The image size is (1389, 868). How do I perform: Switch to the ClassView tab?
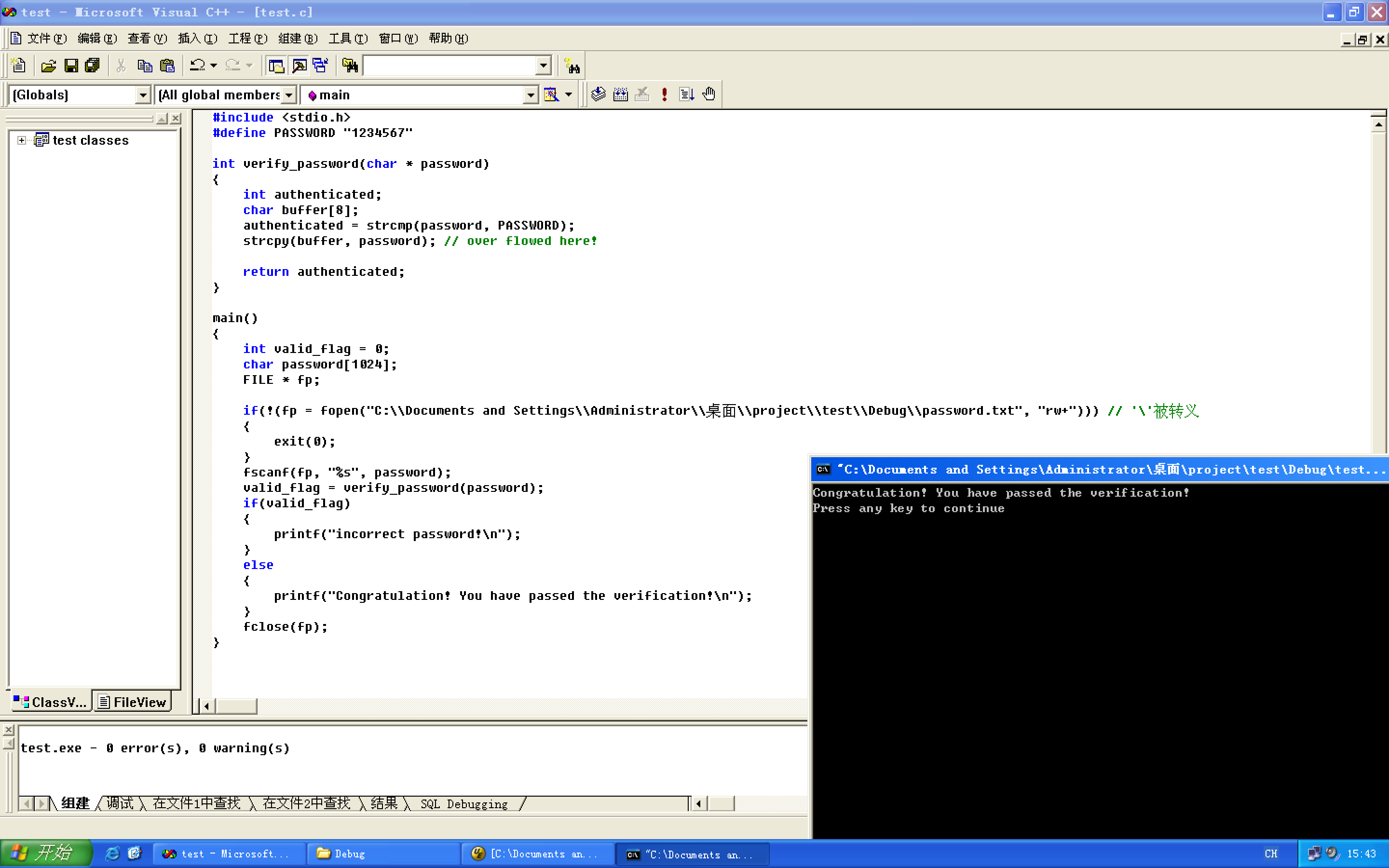pos(51,702)
